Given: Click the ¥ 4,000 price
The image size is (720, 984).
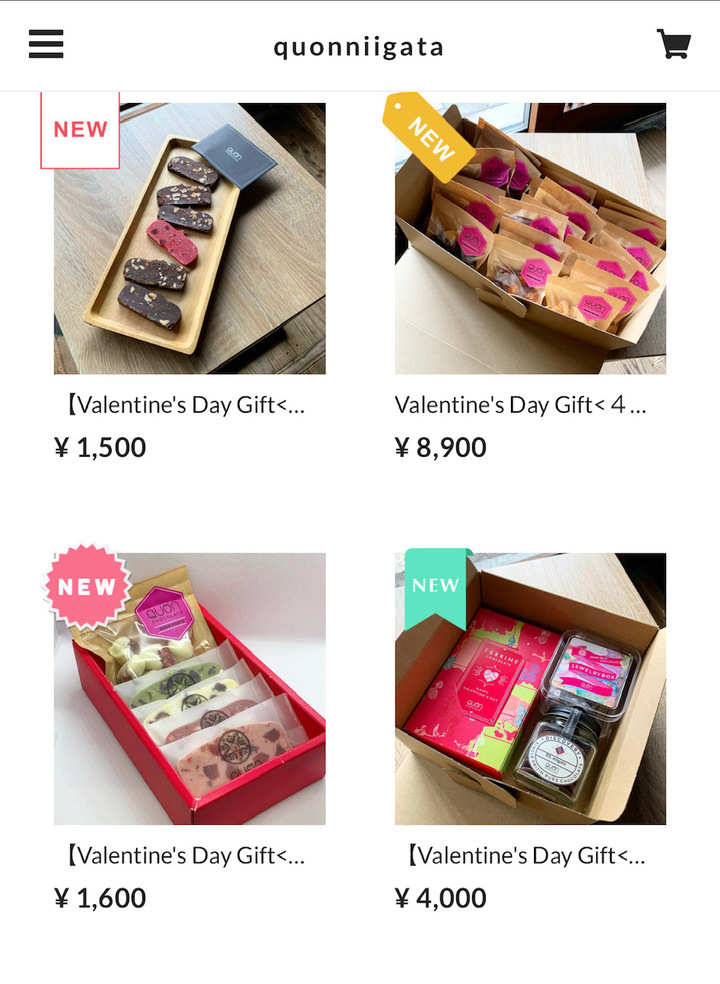Looking at the screenshot, I should point(441,898).
